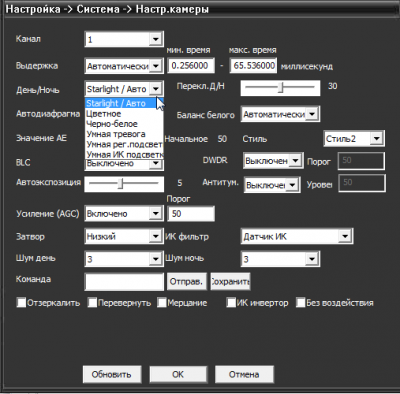Click the Команда text input field
The height and width of the screenshot is (394, 400).
click(124, 282)
